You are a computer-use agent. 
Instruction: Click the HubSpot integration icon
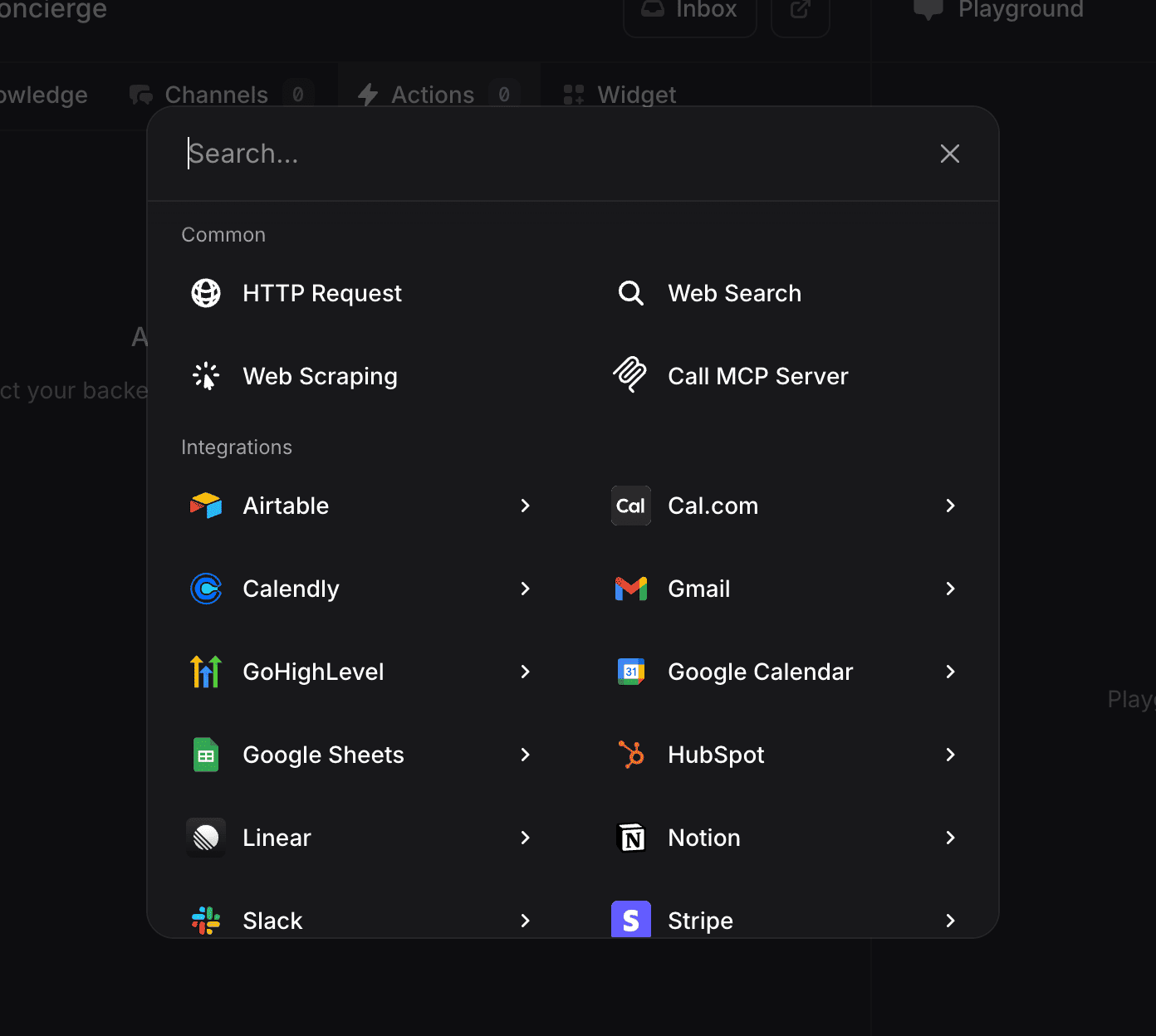click(x=630, y=755)
